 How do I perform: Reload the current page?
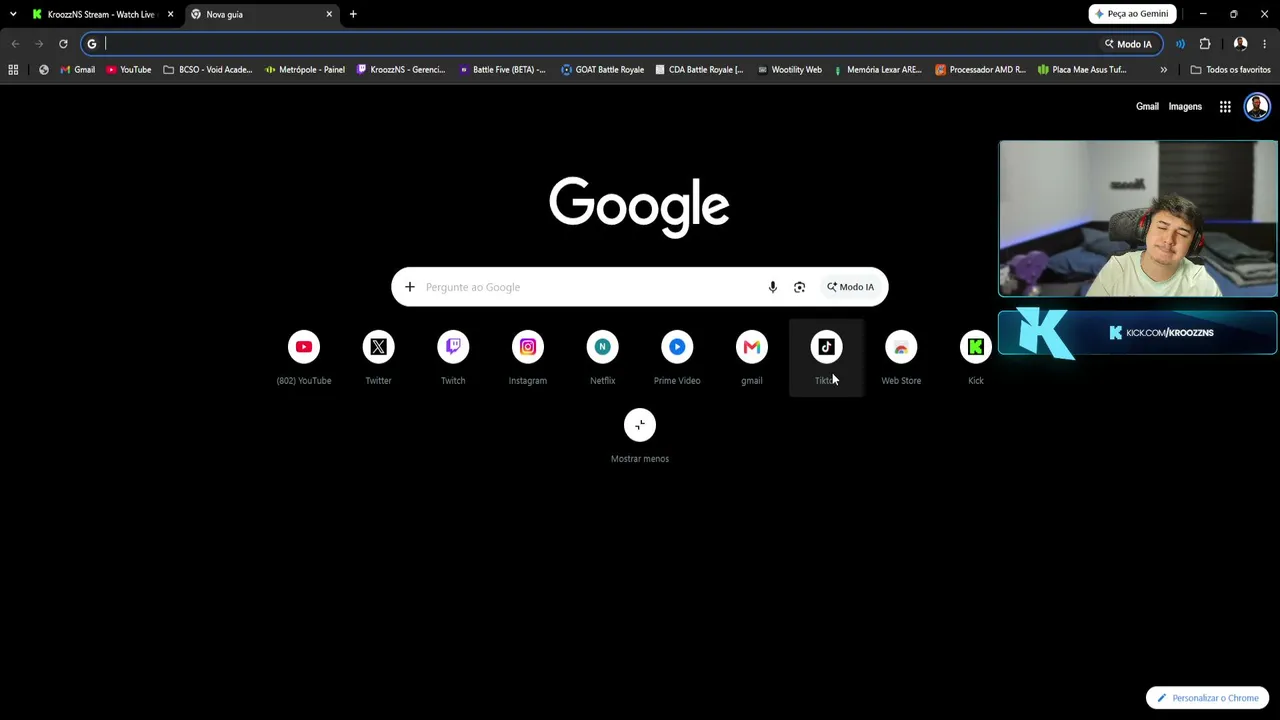pos(63,44)
